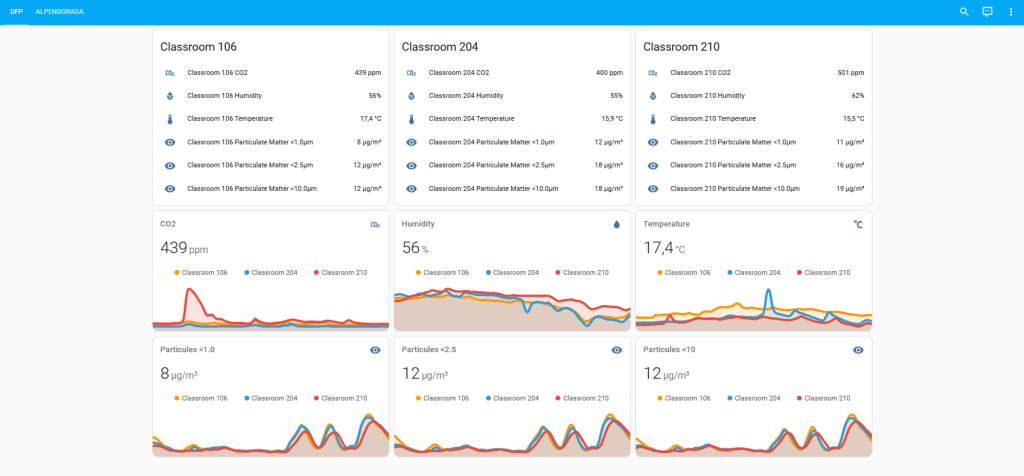Click CO2 icon for Classroom 106 CO2
This screenshot has width=1024, height=476.
click(x=170, y=73)
